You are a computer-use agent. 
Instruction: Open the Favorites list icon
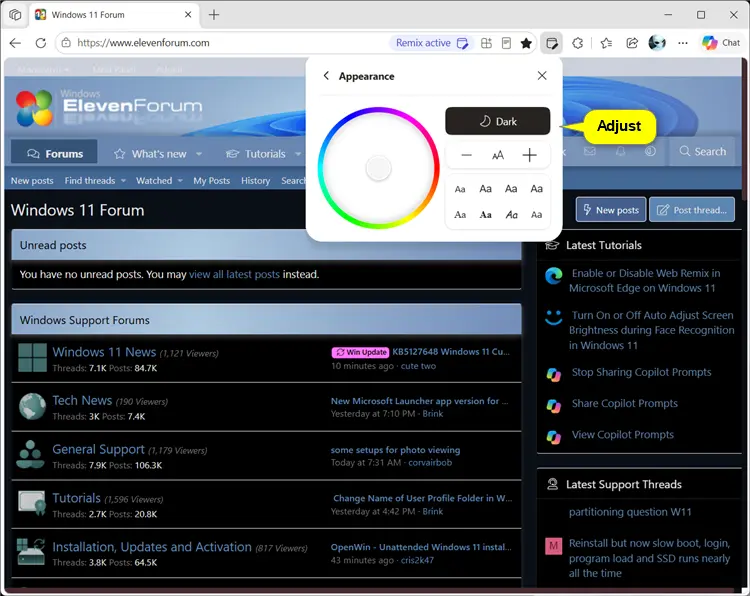point(606,43)
